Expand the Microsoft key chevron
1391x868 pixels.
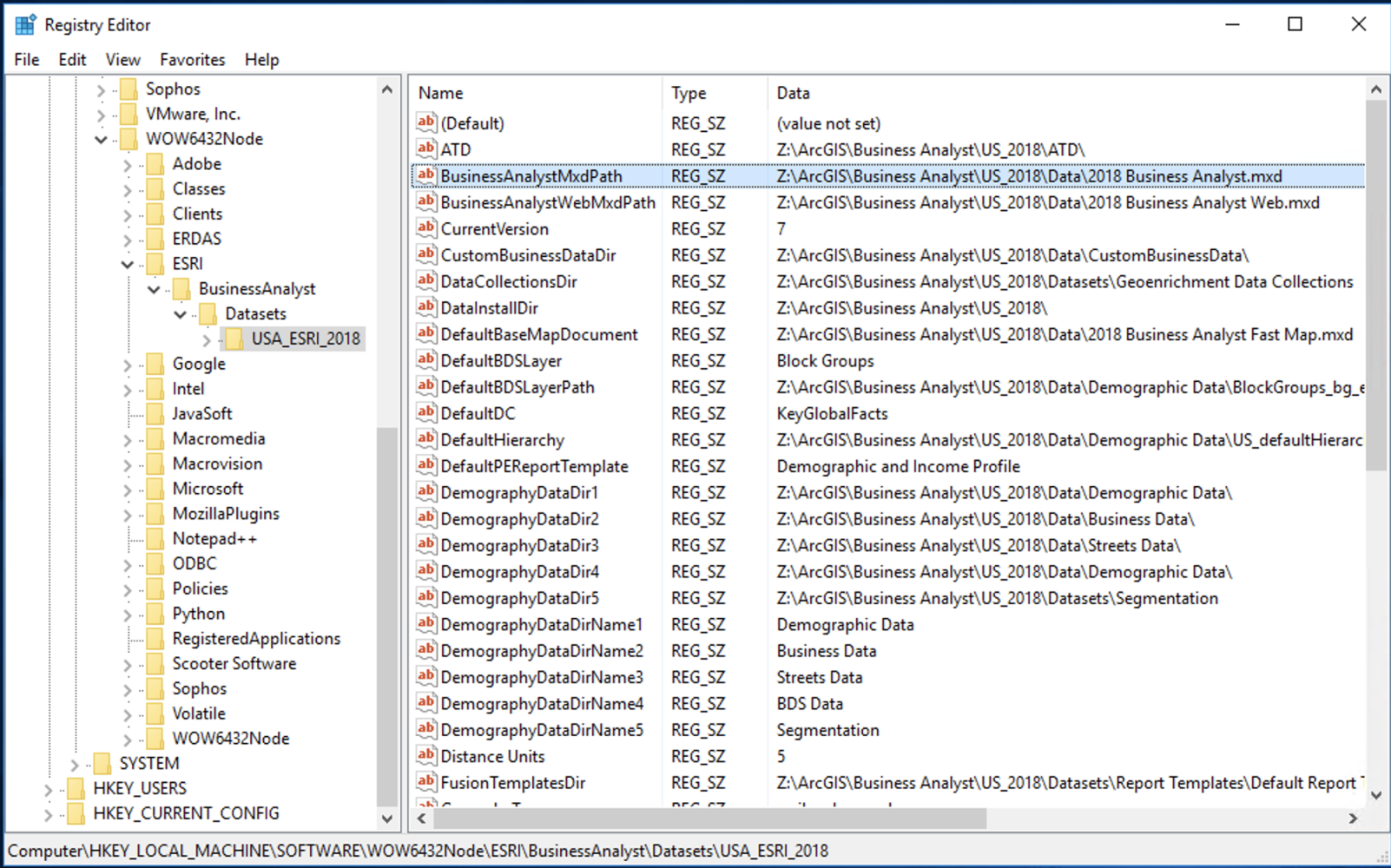[x=128, y=490]
